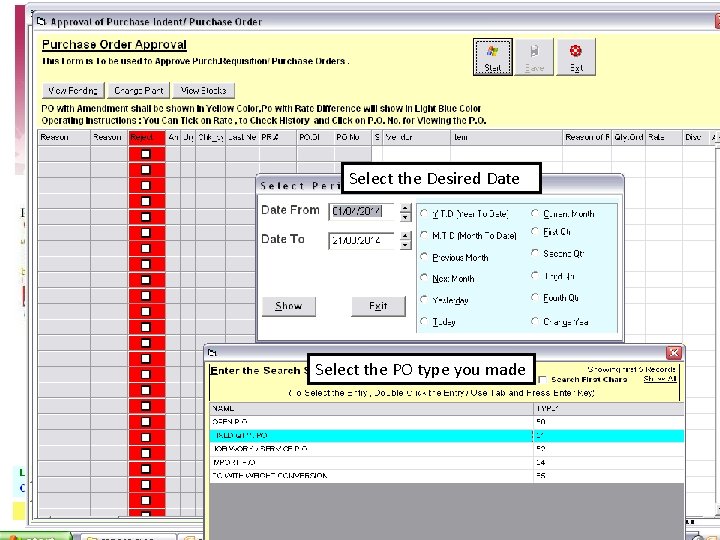
Task: Select the Next Month radio button
Action: pyautogui.click(x=424, y=278)
